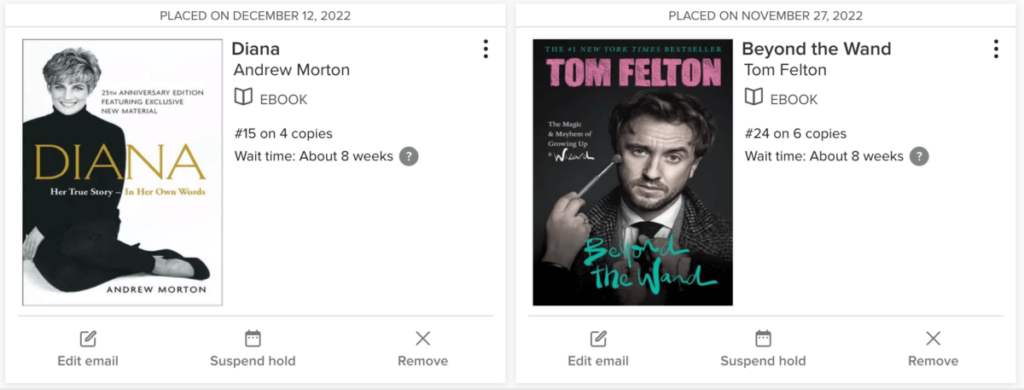1024x390 pixels.
Task: Open the Diana book title link
Action: tap(256, 49)
